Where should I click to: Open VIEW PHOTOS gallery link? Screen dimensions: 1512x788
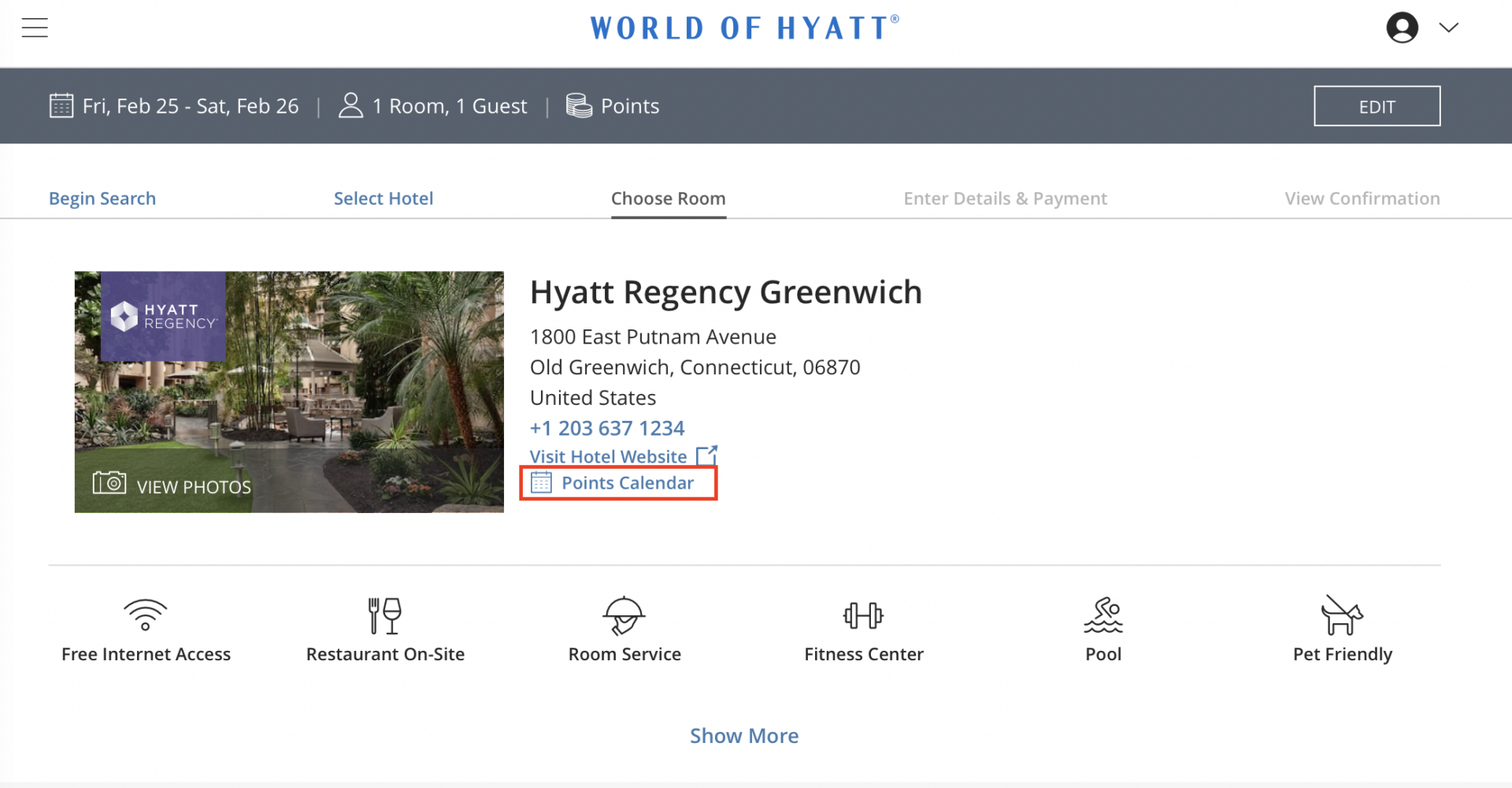(194, 487)
